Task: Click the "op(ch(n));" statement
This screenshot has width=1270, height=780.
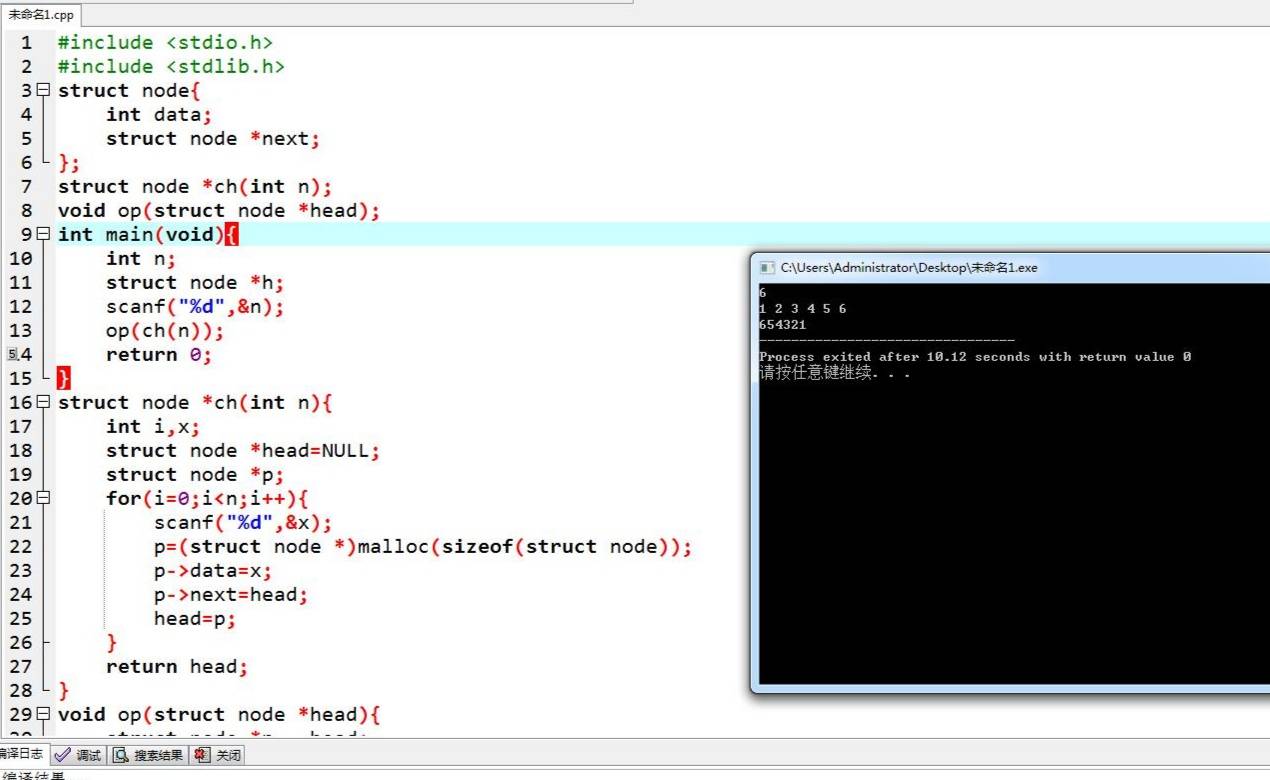Action: (165, 330)
